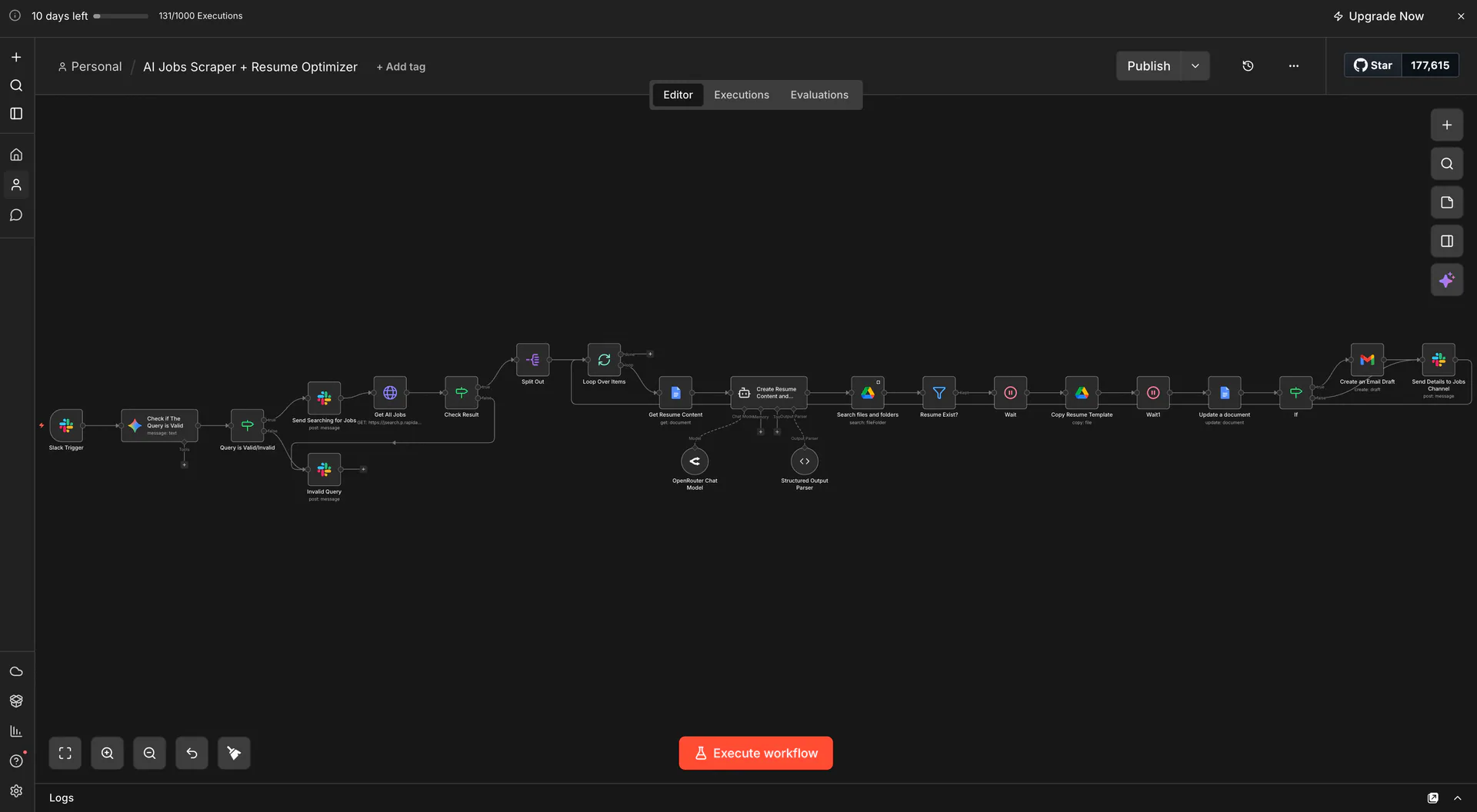Toggle the right side panel on canvas

coord(1447,241)
